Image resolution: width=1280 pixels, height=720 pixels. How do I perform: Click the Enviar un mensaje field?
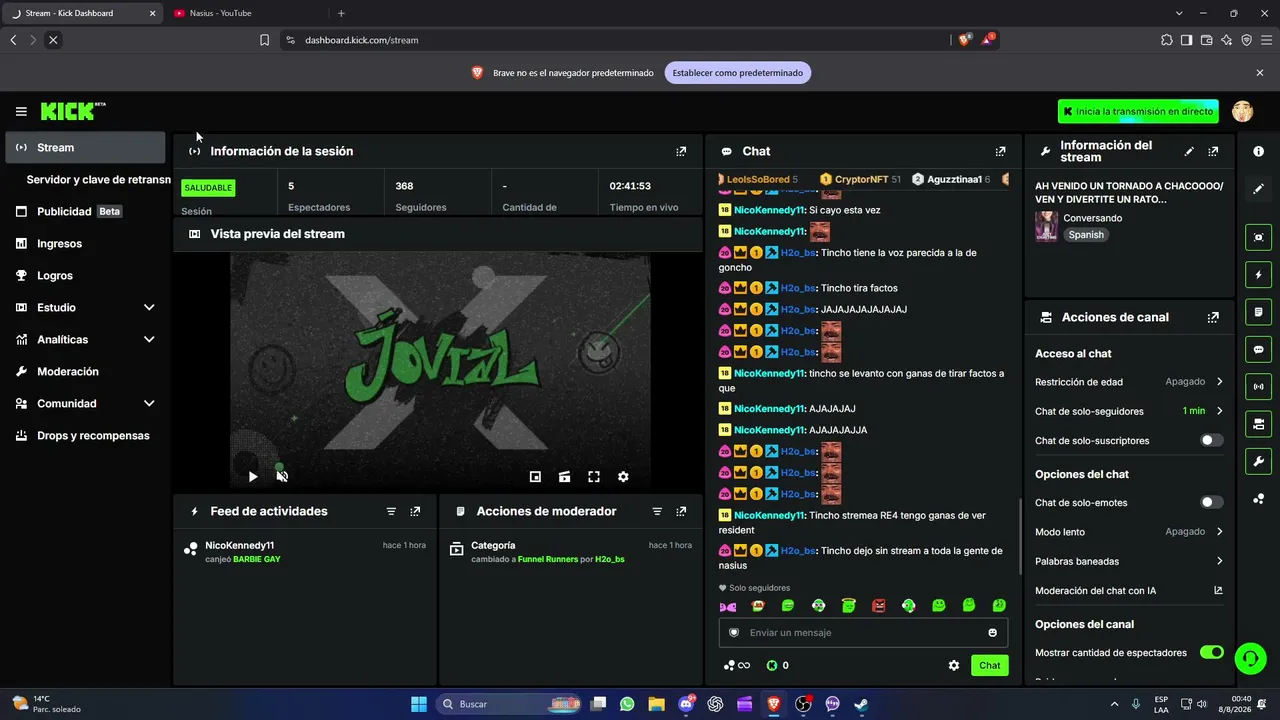tap(863, 632)
